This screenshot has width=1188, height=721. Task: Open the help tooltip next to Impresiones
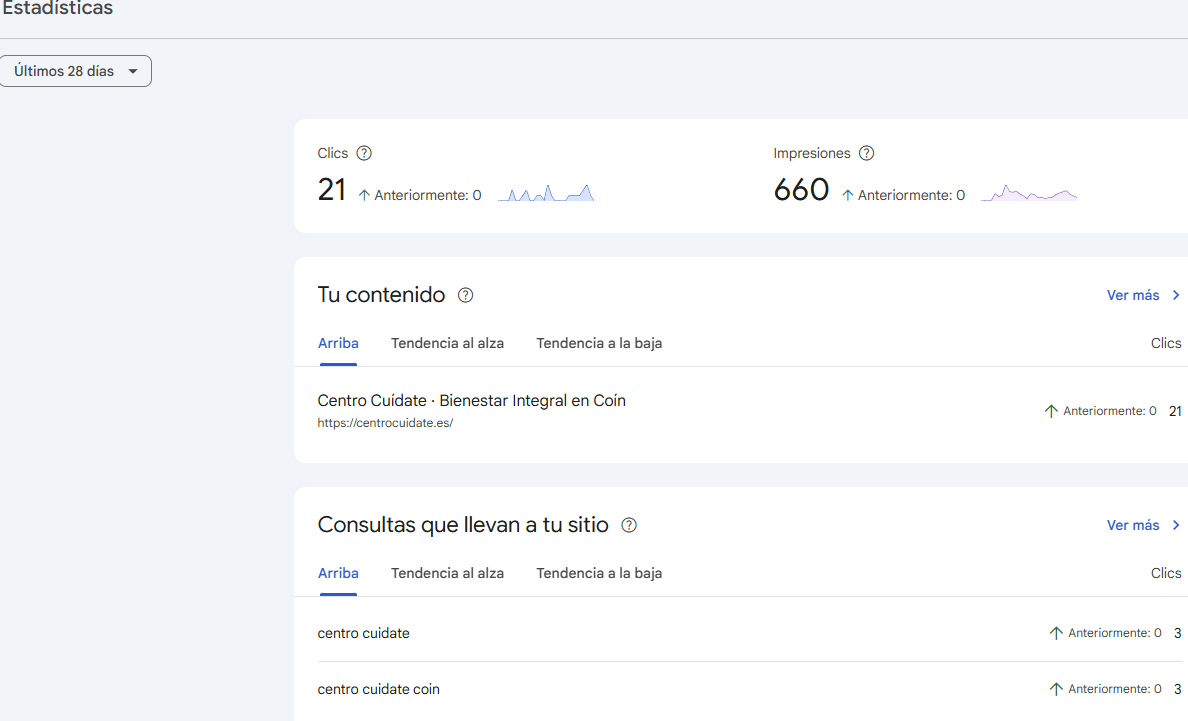(867, 153)
